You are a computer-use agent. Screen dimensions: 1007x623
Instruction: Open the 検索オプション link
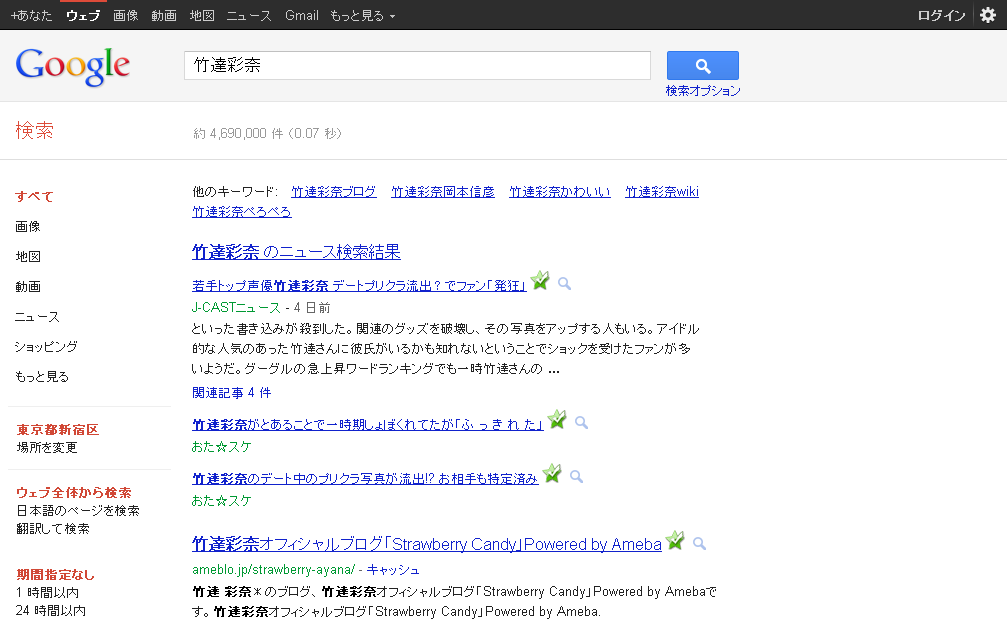pyautogui.click(x=703, y=91)
